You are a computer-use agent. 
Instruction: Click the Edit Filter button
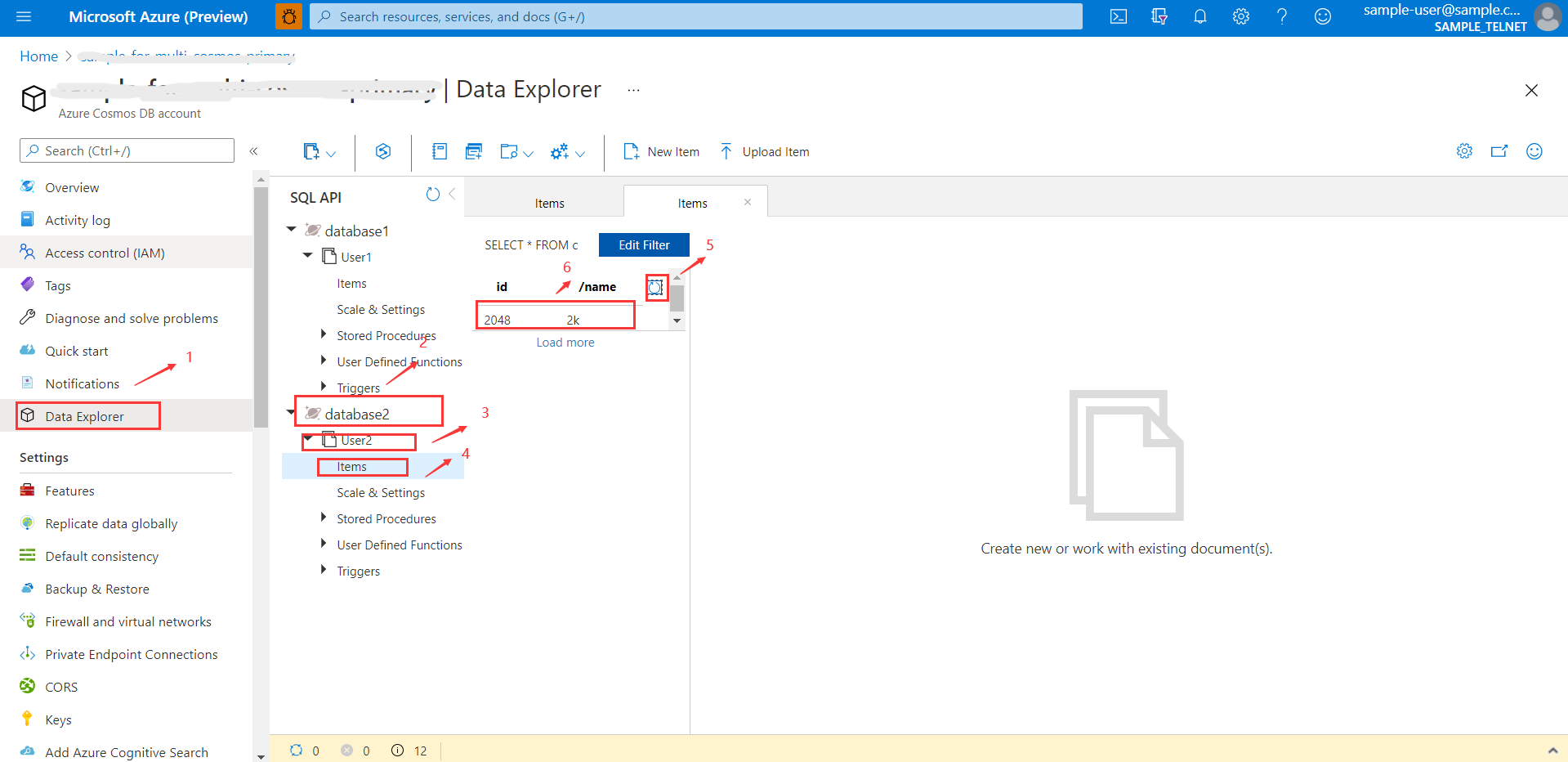[x=644, y=244]
